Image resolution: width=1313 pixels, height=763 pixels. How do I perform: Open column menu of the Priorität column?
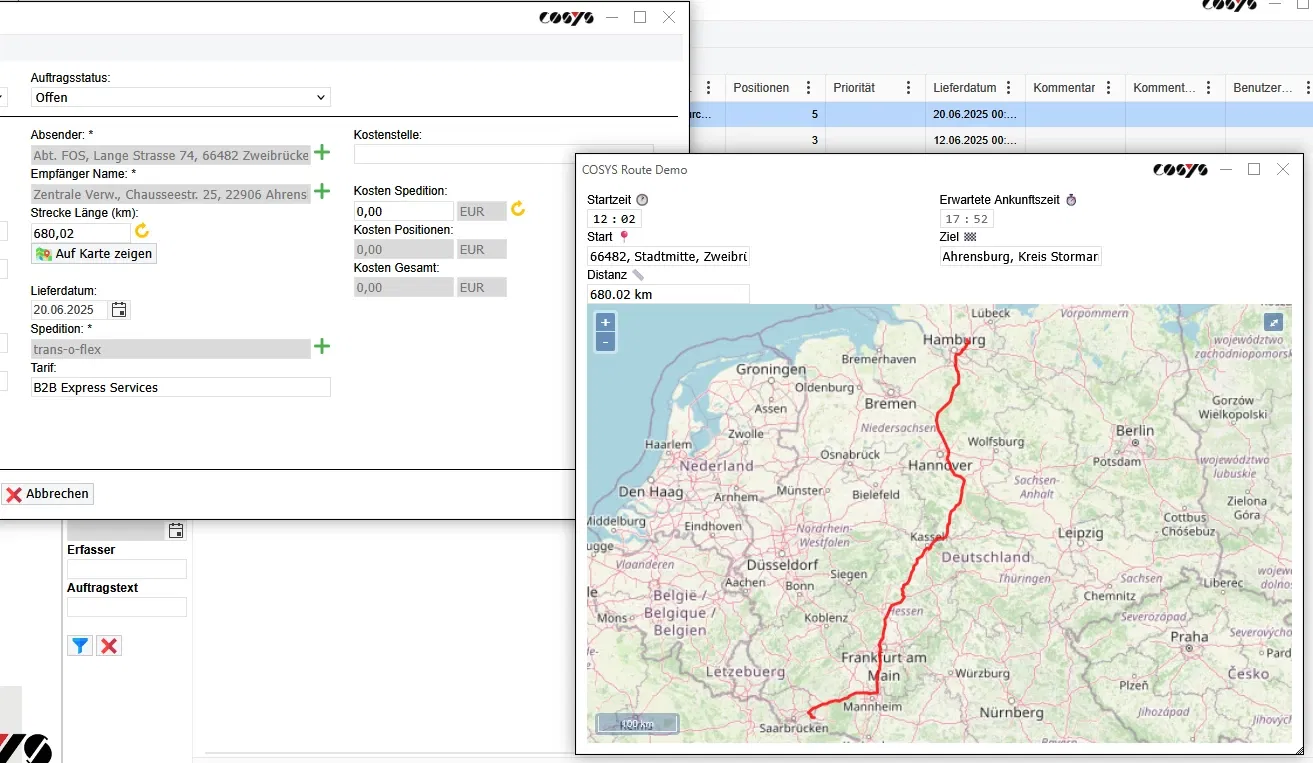[909, 88]
